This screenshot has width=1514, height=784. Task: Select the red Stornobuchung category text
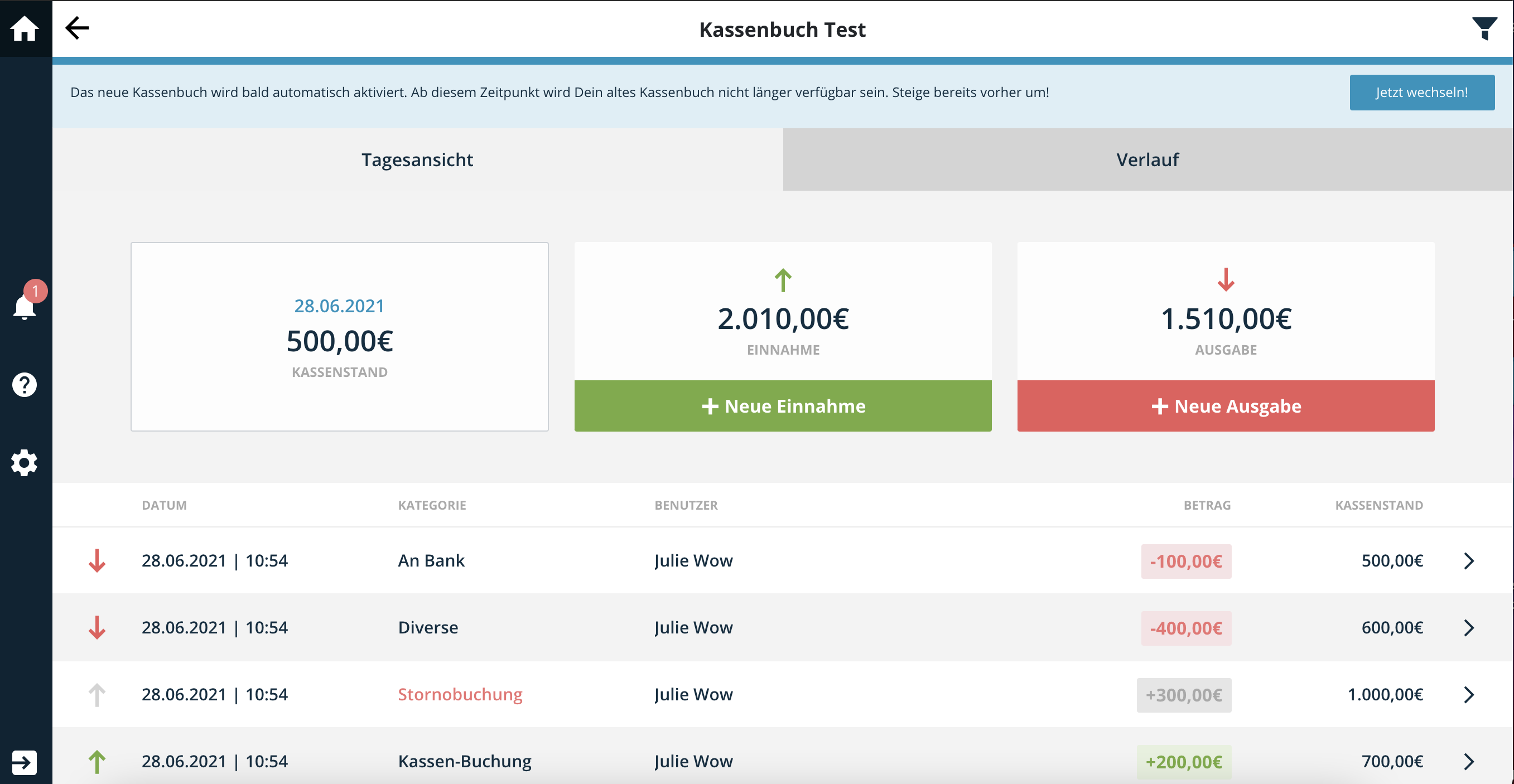(460, 695)
